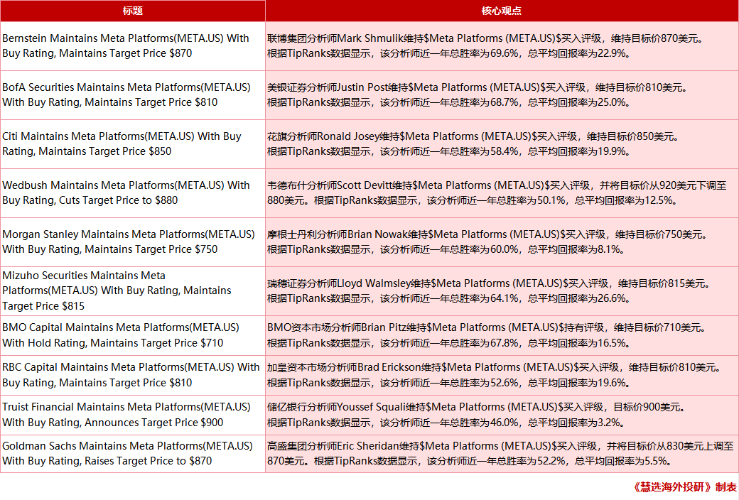Select the BMO Capital Hold Rating $710 cell
Screen dimensions: 739x500
[x=133, y=336]
